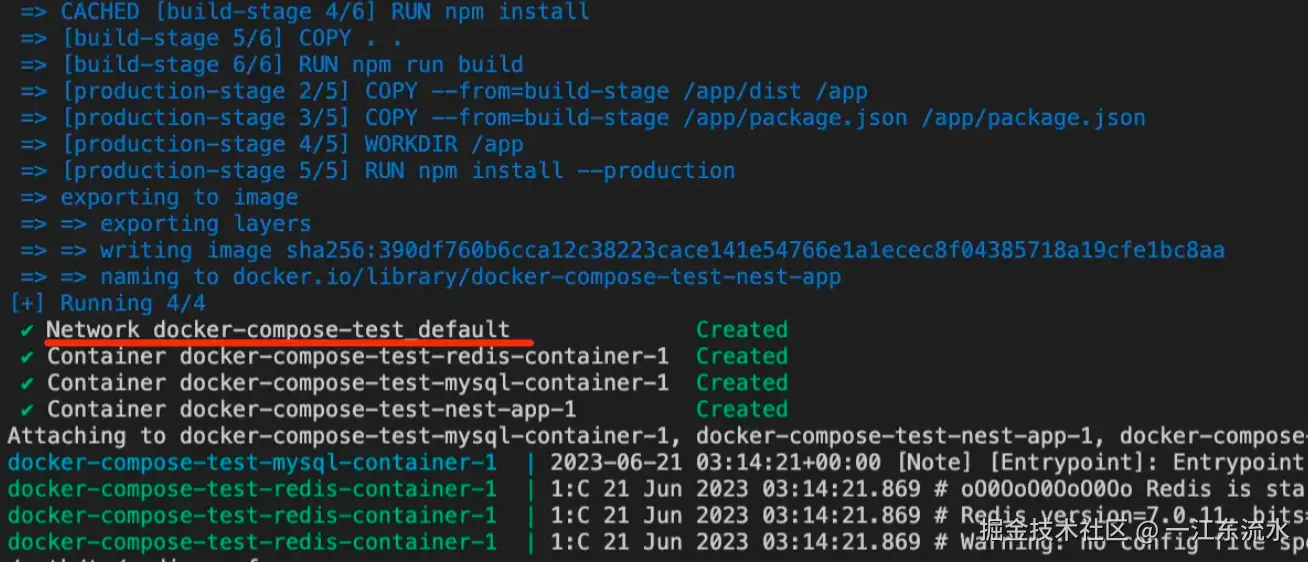Click the 掘金技术社区 watermark text
This screenshot has height=562, width=1308.
coord(1052,529)
